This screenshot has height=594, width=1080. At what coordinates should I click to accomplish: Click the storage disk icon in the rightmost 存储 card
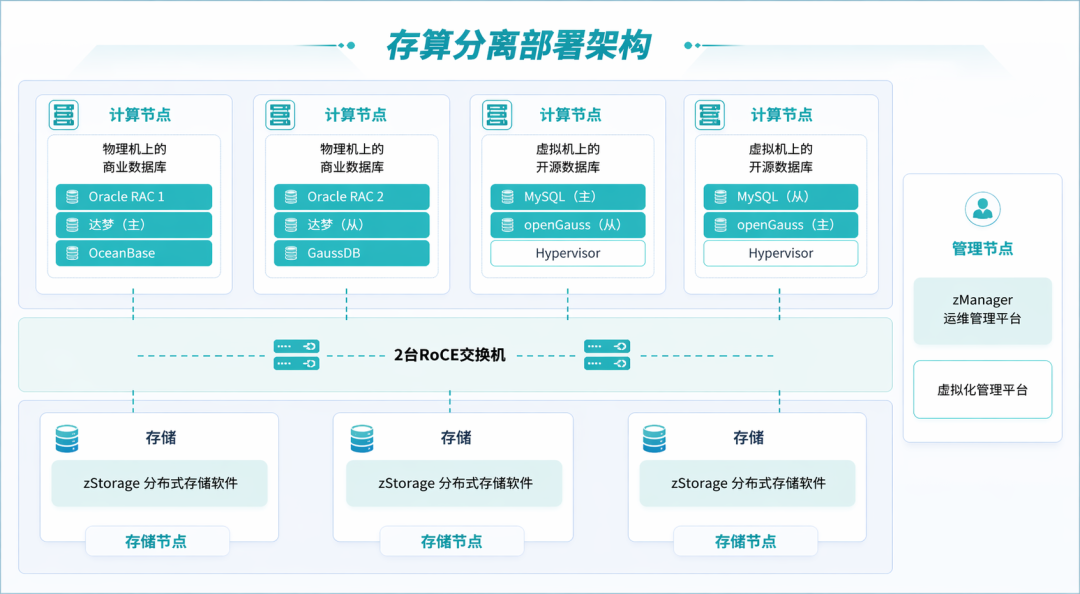tap(654, 439)
